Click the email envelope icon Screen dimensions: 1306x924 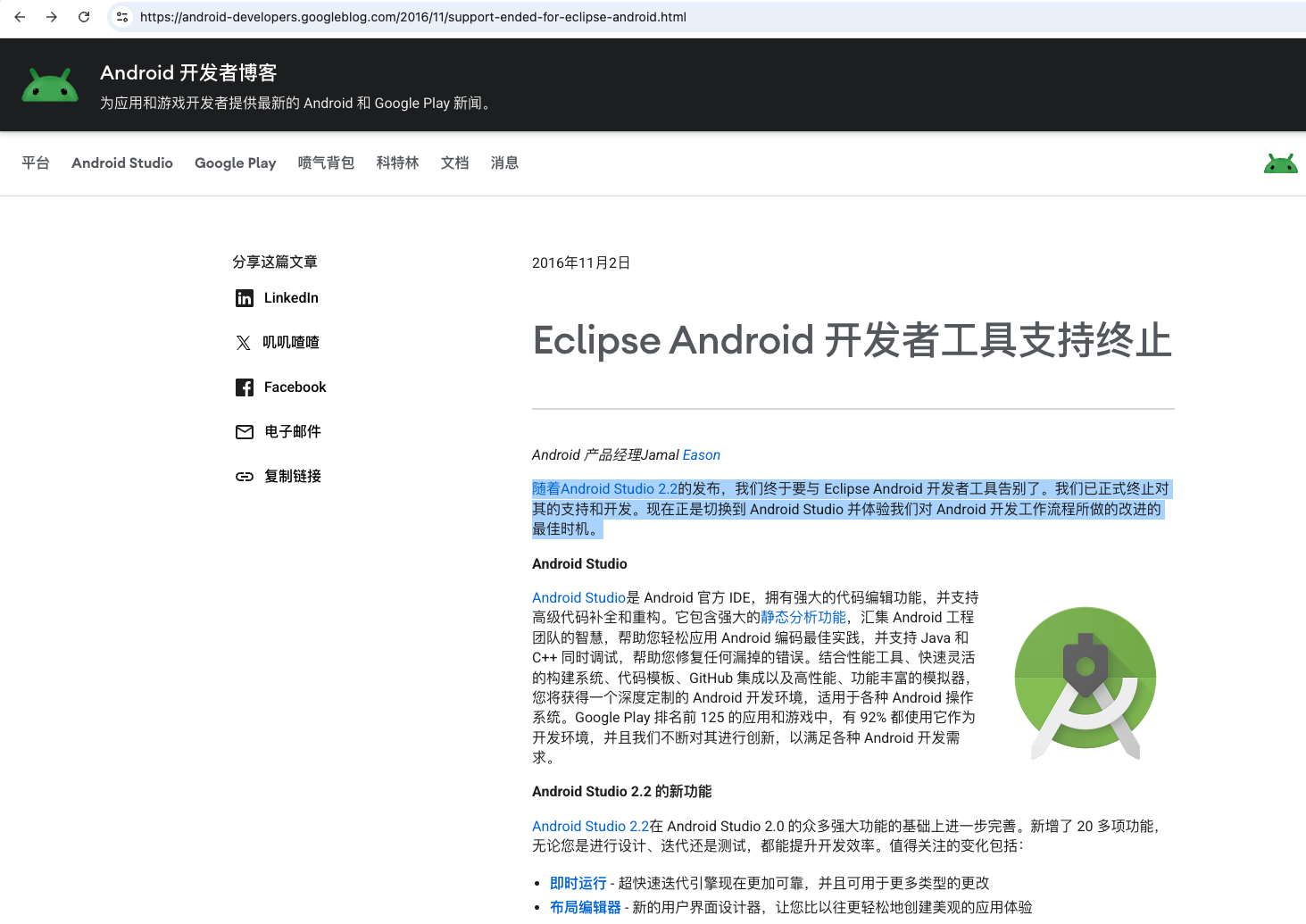click(245, 432)
